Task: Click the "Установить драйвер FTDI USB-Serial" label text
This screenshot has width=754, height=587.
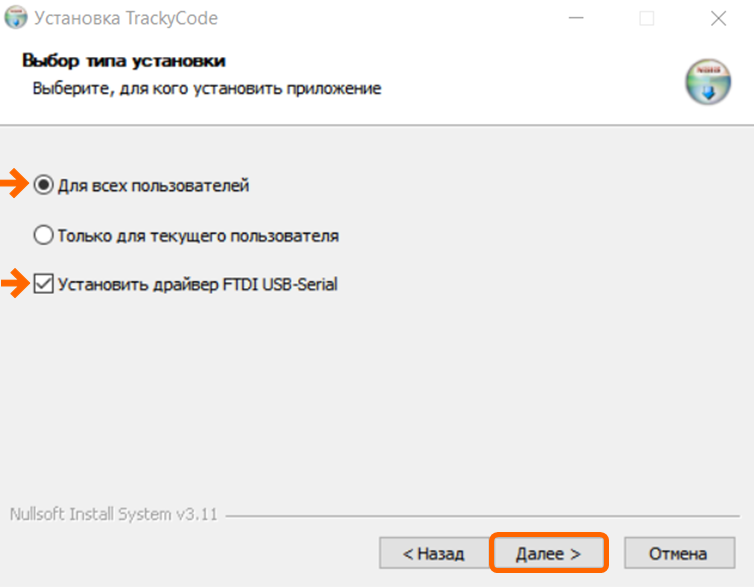Action: click(198, 285)
